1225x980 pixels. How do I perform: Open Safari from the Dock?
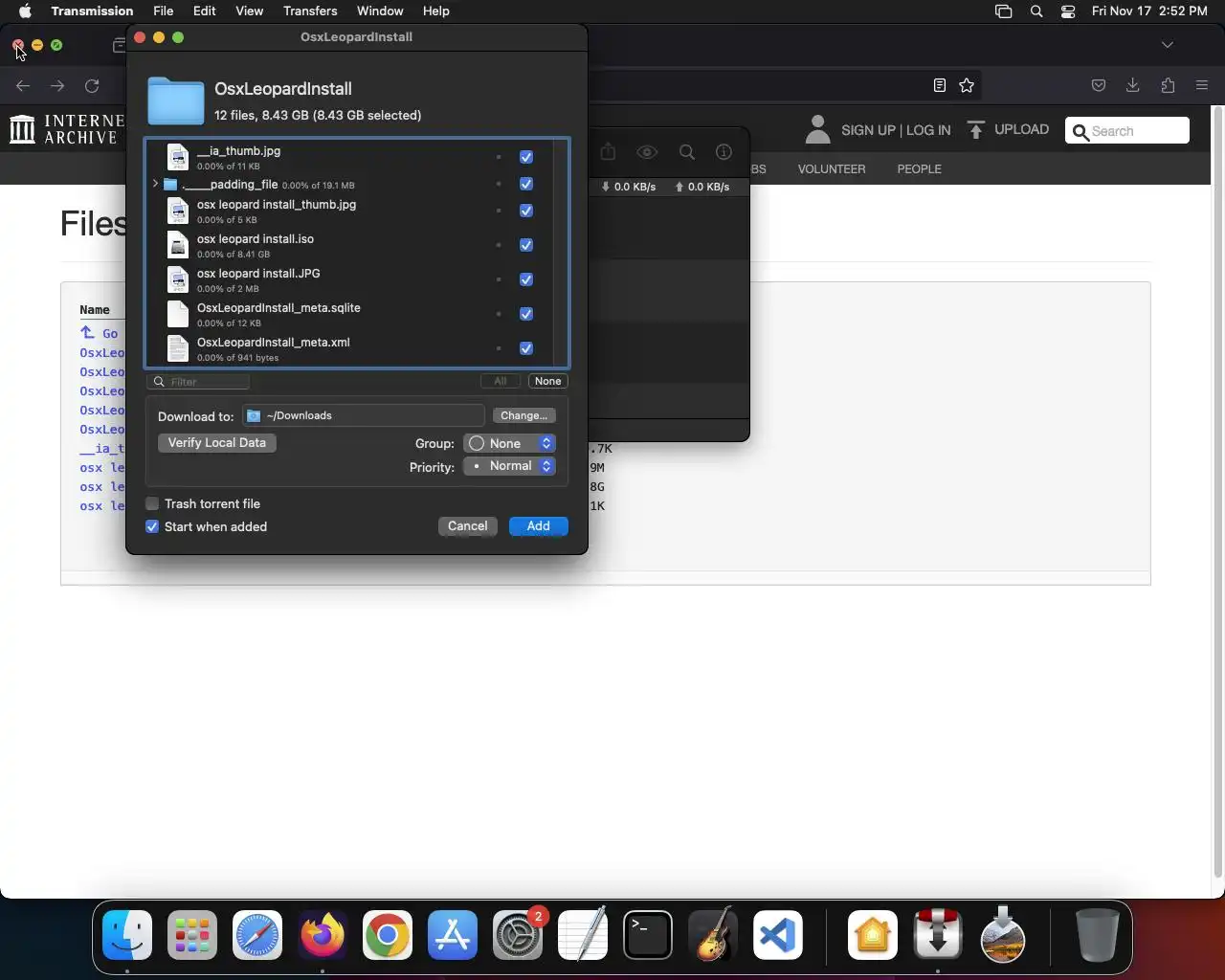257,935
